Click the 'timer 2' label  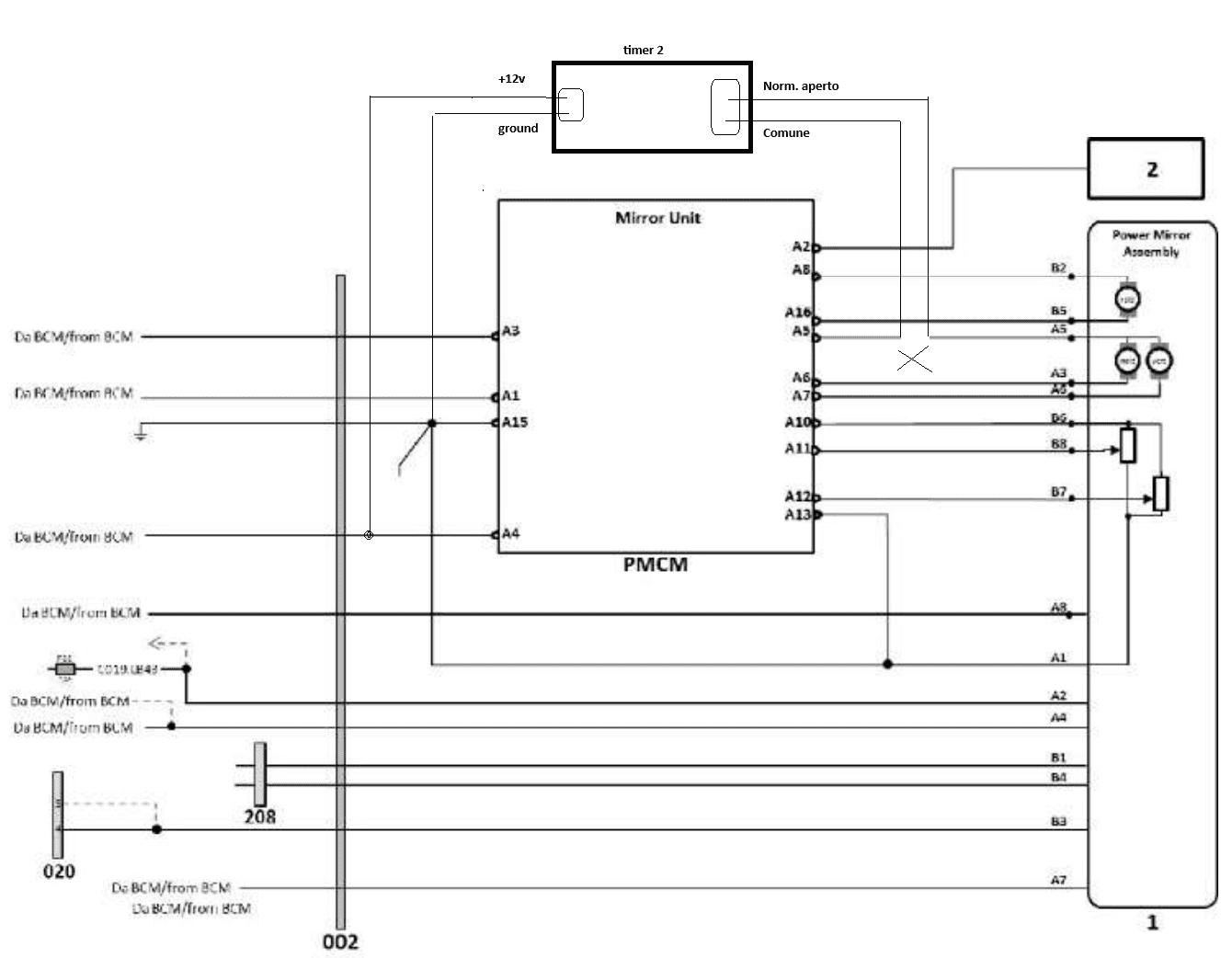coord(643,50)
